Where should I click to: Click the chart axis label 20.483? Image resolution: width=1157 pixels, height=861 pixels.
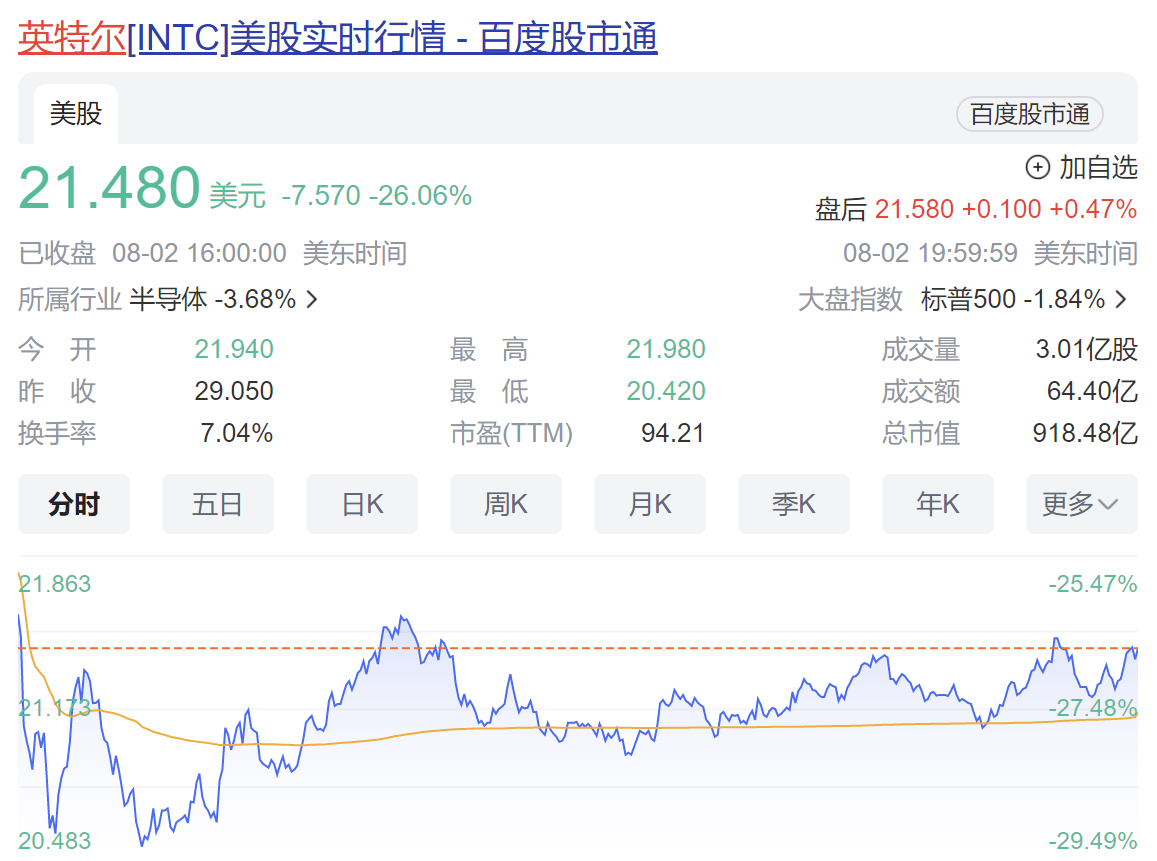(55, 840)
